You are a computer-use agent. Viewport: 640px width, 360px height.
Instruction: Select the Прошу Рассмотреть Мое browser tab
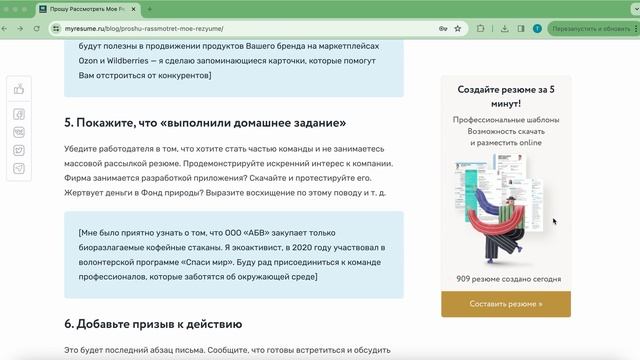click(x=87, y=9)
